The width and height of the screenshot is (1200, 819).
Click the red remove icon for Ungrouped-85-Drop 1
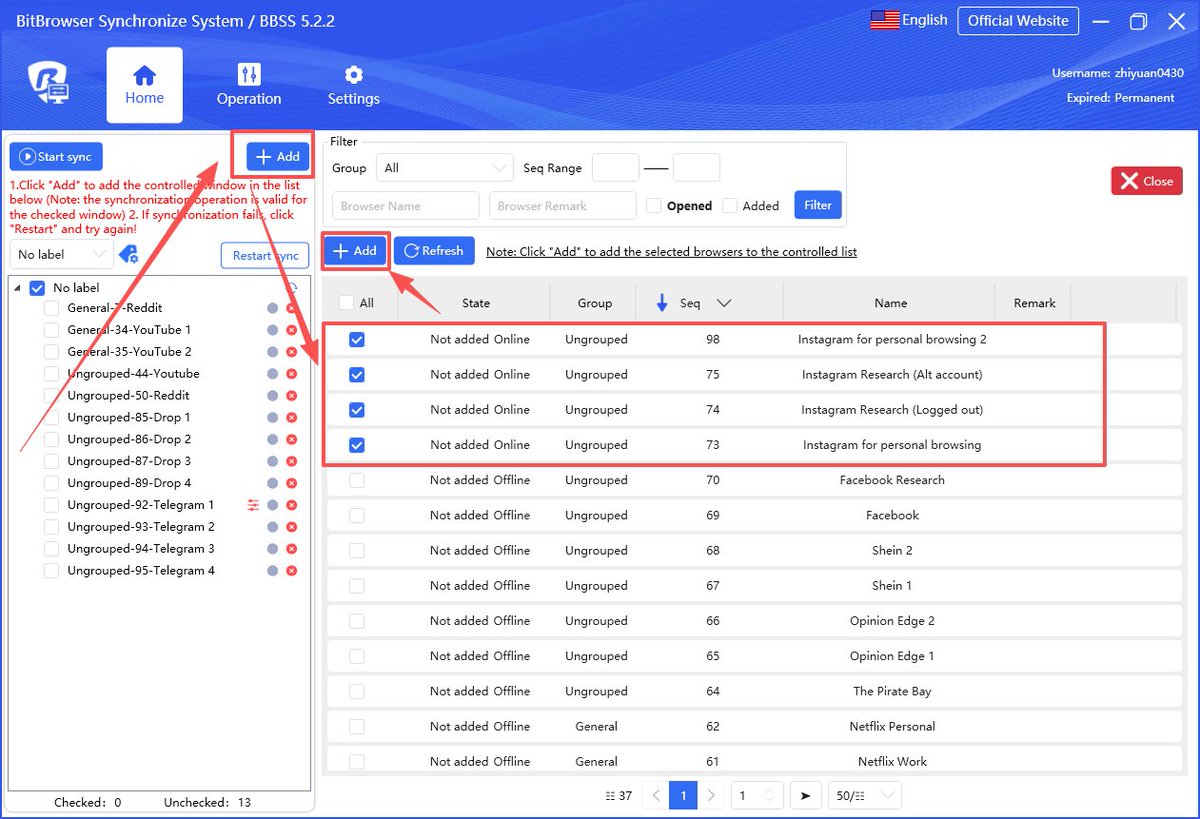click(x=292, y=418)
